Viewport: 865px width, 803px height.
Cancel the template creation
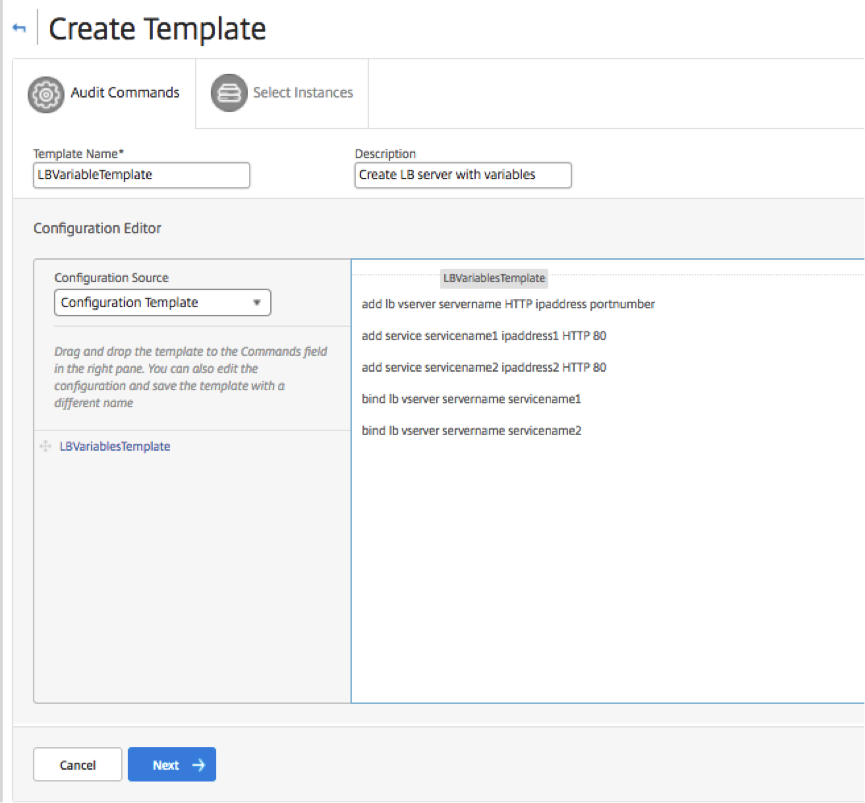77,764
